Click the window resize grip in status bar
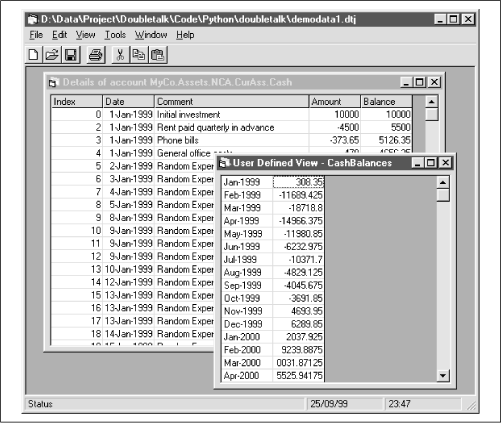Image resolution: width=502 pixels, height=424 pixels. 471,405
